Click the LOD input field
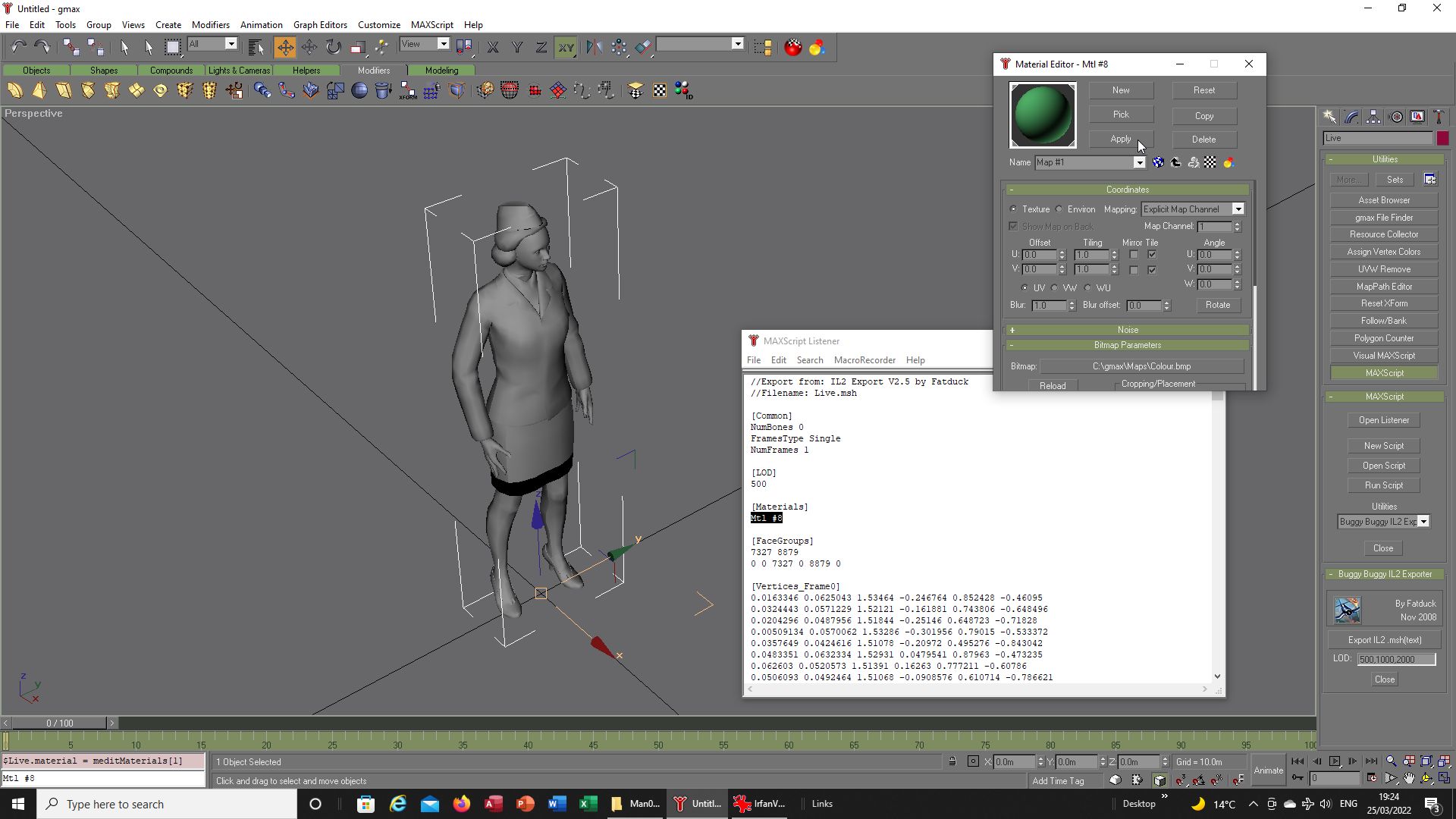The height and width of the screenshot is (819, 1456). [1396, 660]
